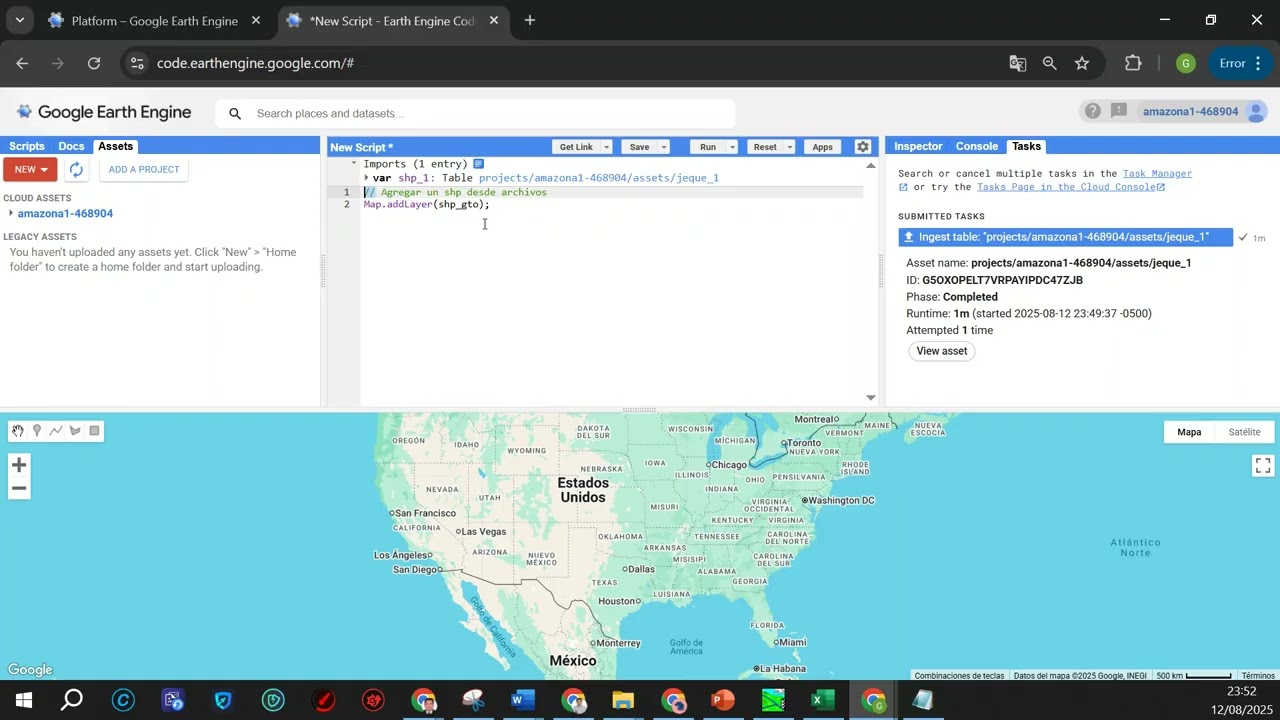Click the Save button

[639, 147]
